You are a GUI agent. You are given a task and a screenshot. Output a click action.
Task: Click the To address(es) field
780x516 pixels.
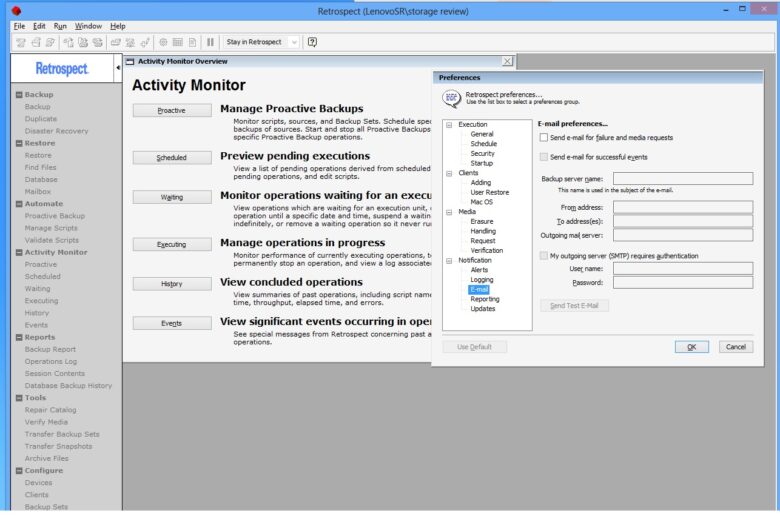(683, 221)
